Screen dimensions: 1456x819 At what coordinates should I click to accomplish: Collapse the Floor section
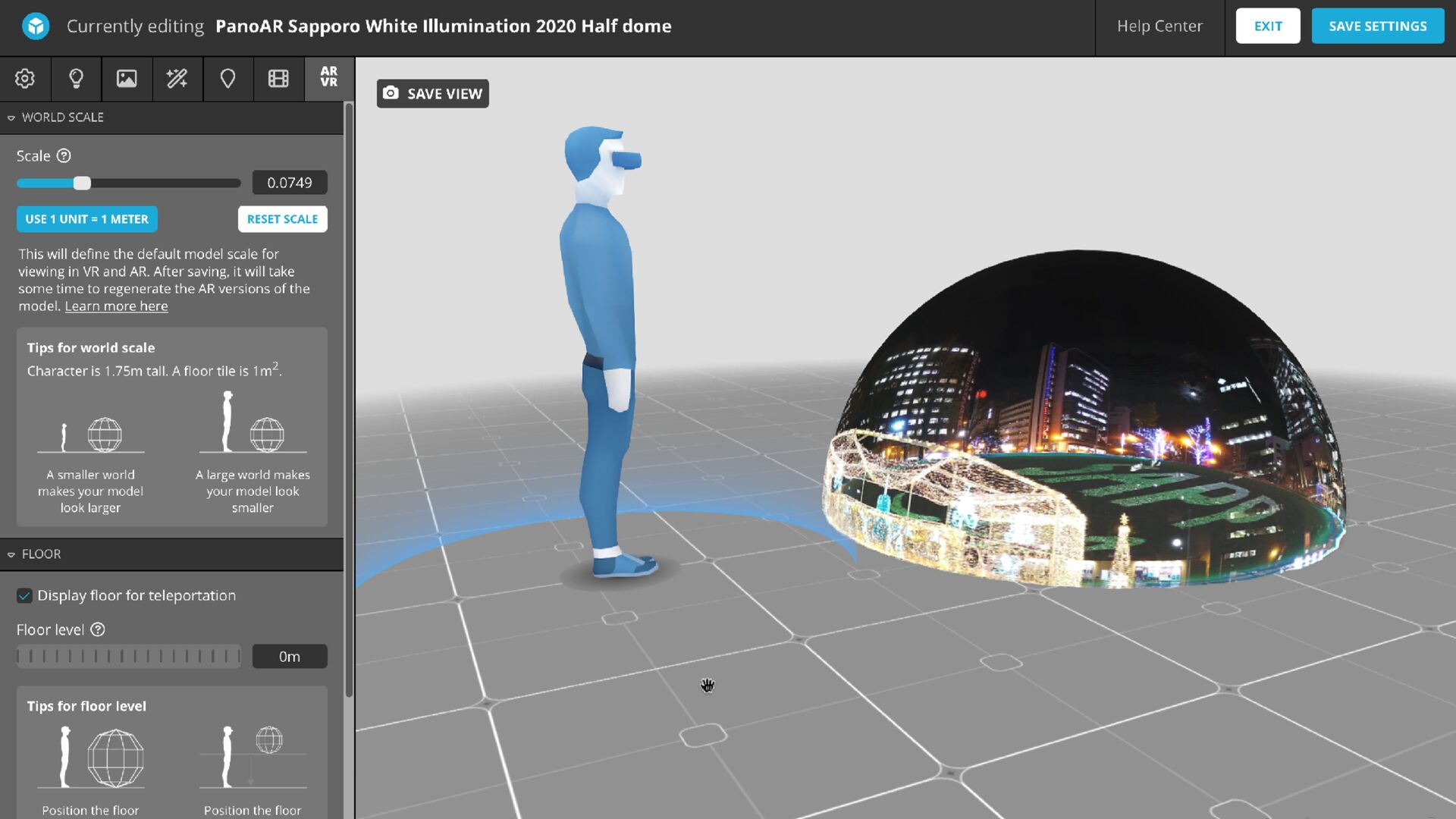pyautogui.click(x=11, y=554)
